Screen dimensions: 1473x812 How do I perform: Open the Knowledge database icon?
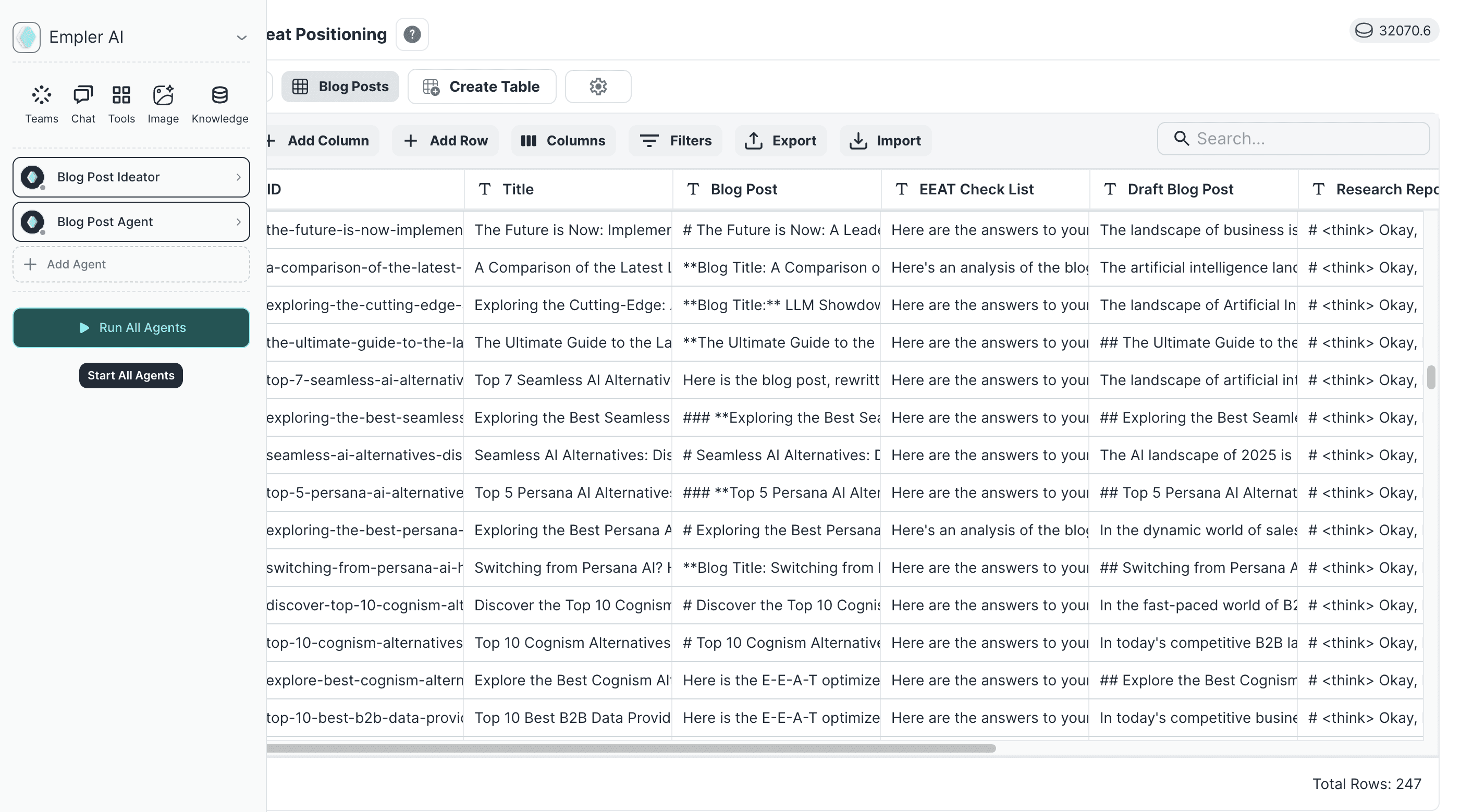[219, 95]
